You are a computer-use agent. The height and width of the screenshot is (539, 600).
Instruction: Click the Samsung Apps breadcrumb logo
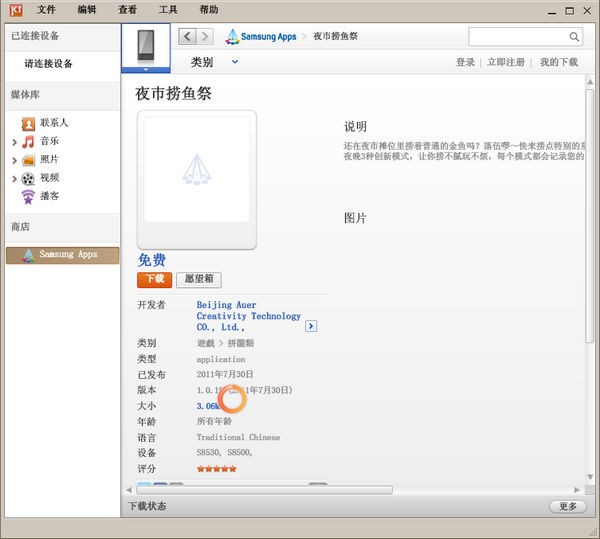pos(261,37)
